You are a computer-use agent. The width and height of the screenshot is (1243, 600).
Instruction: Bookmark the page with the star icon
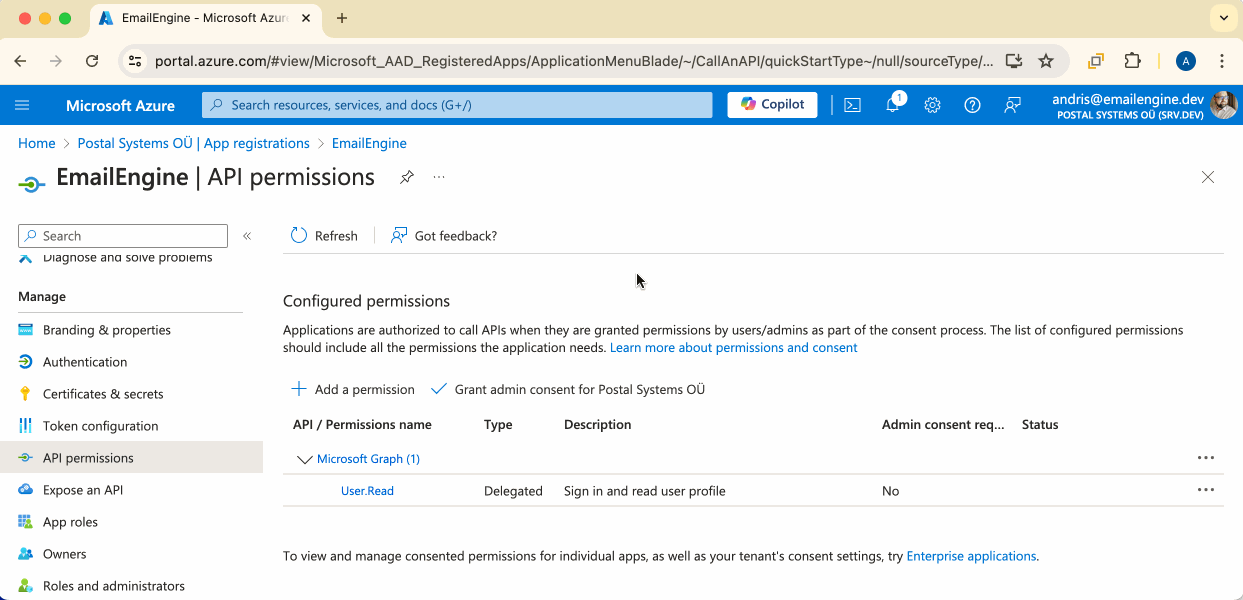coord(1046,61)
